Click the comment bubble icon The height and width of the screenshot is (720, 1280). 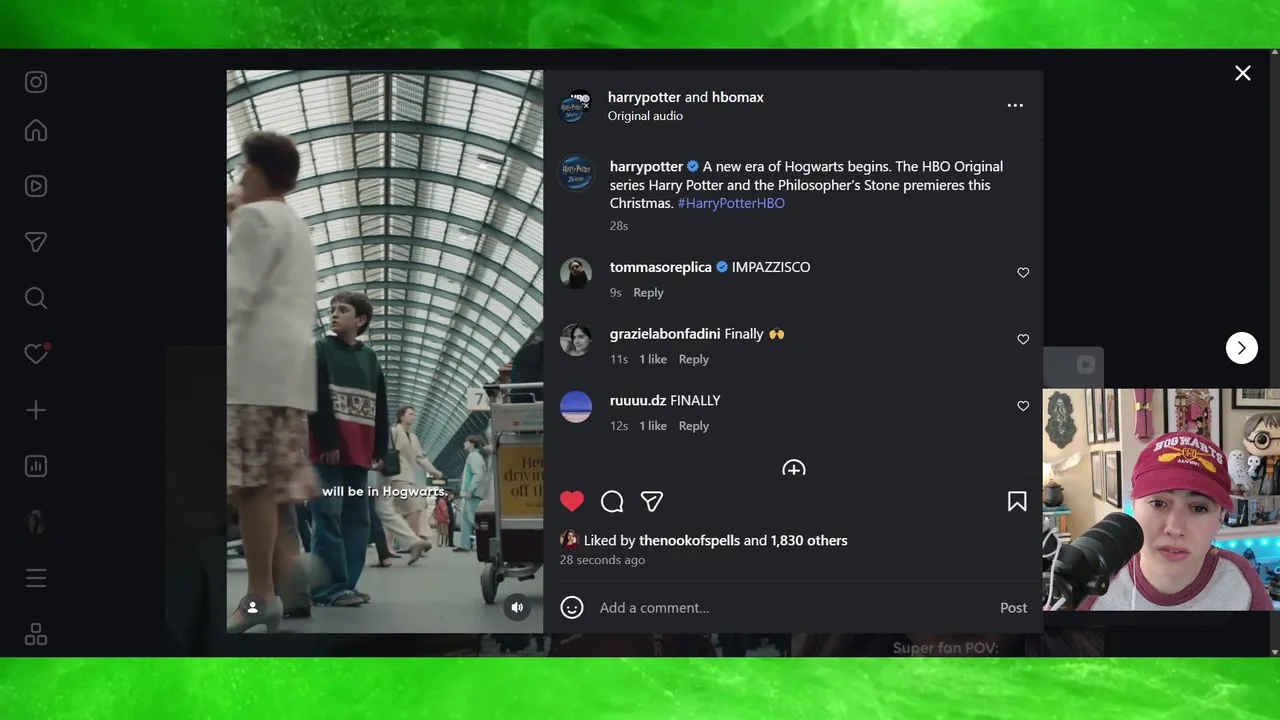point(612,501)
